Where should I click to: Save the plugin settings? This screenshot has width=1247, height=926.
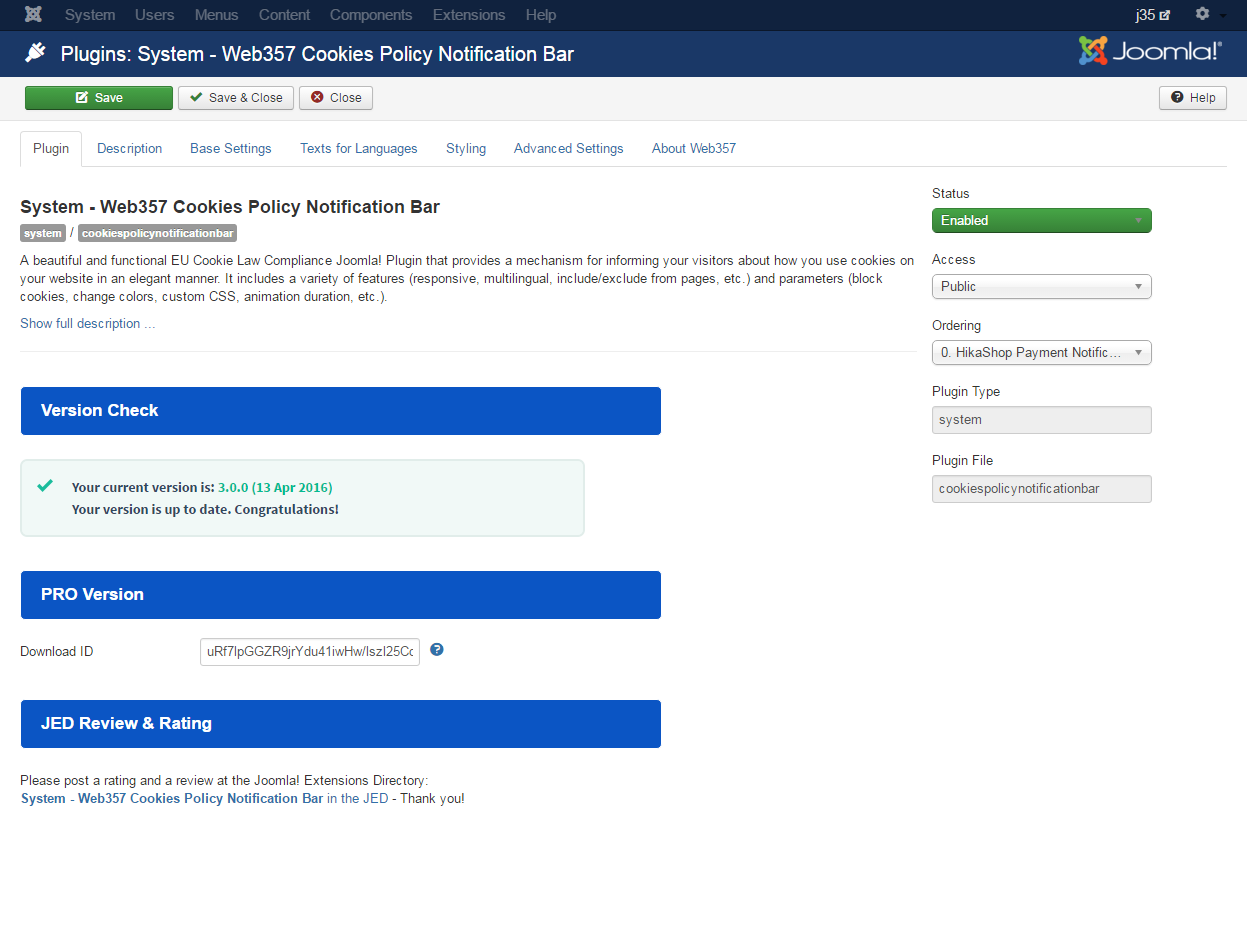click(x=99, y=98)
